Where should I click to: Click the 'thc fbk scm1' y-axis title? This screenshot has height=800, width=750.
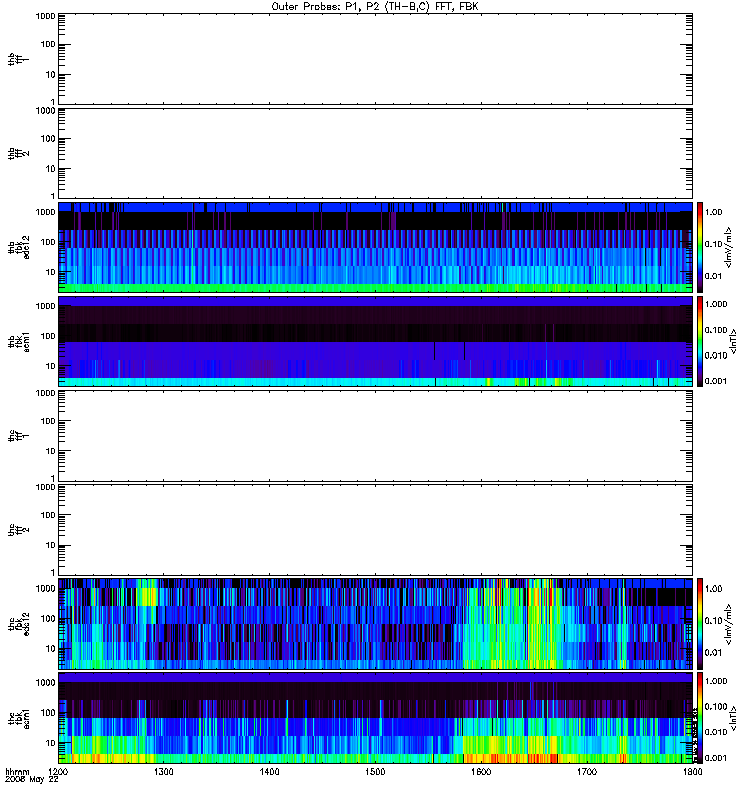point(19,718)
